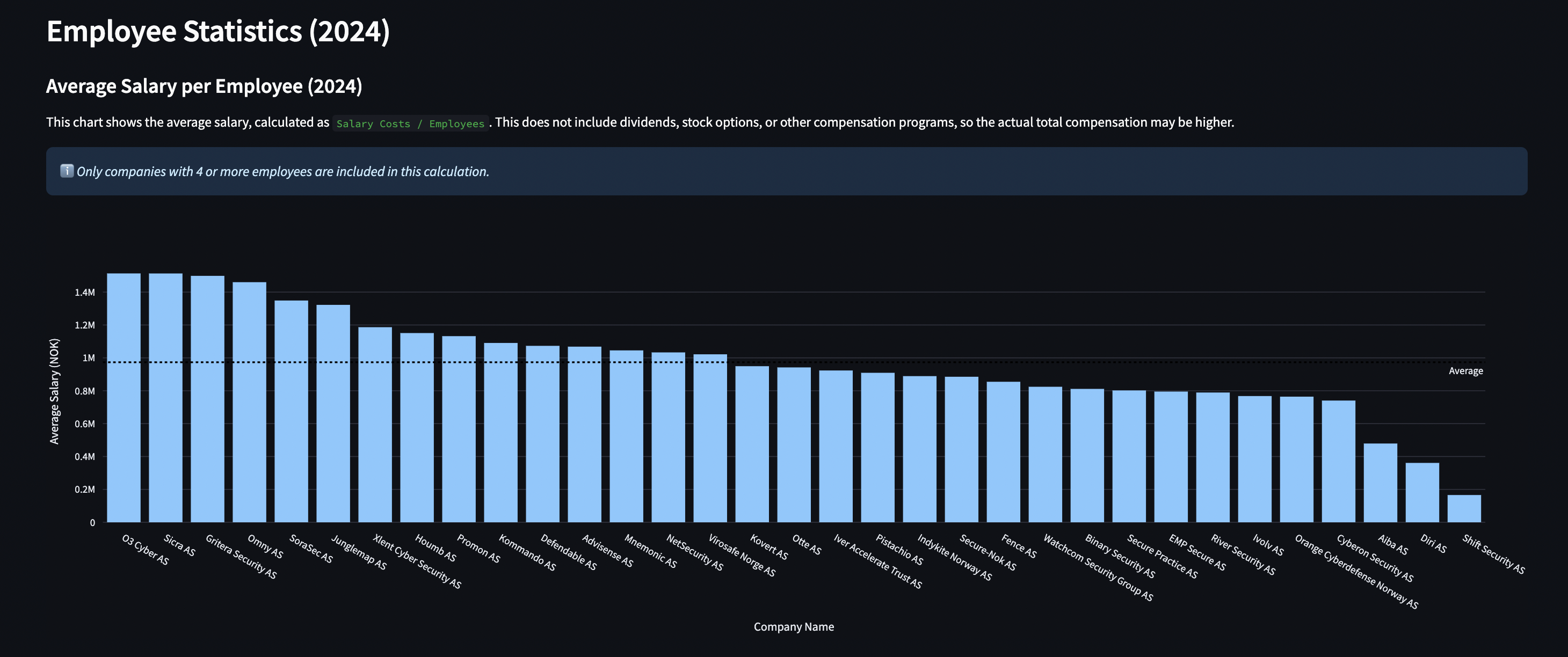Click the Advisense AS bar

pyautogui.click(x=584, y=434)
